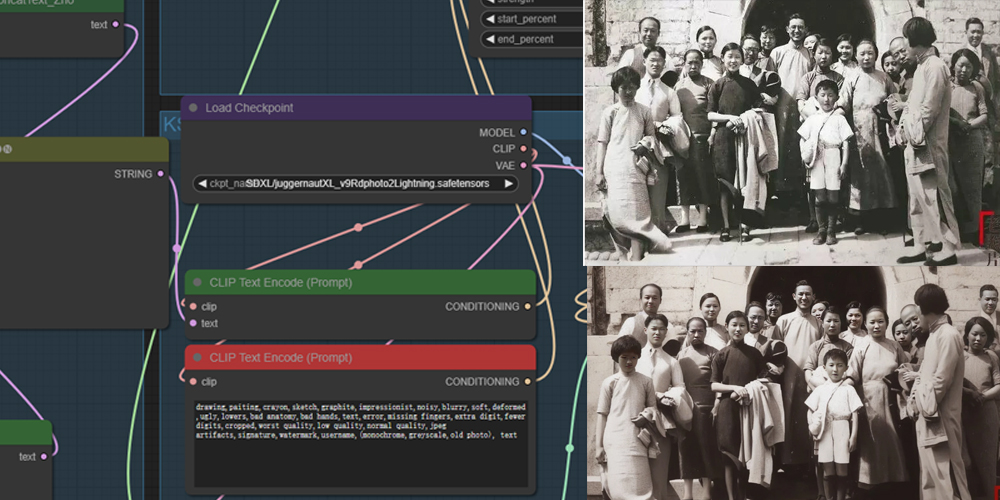Collapse the Load Checkpoint node via its dot
This screenshot has width=1000, height=500.
point(193,108)
